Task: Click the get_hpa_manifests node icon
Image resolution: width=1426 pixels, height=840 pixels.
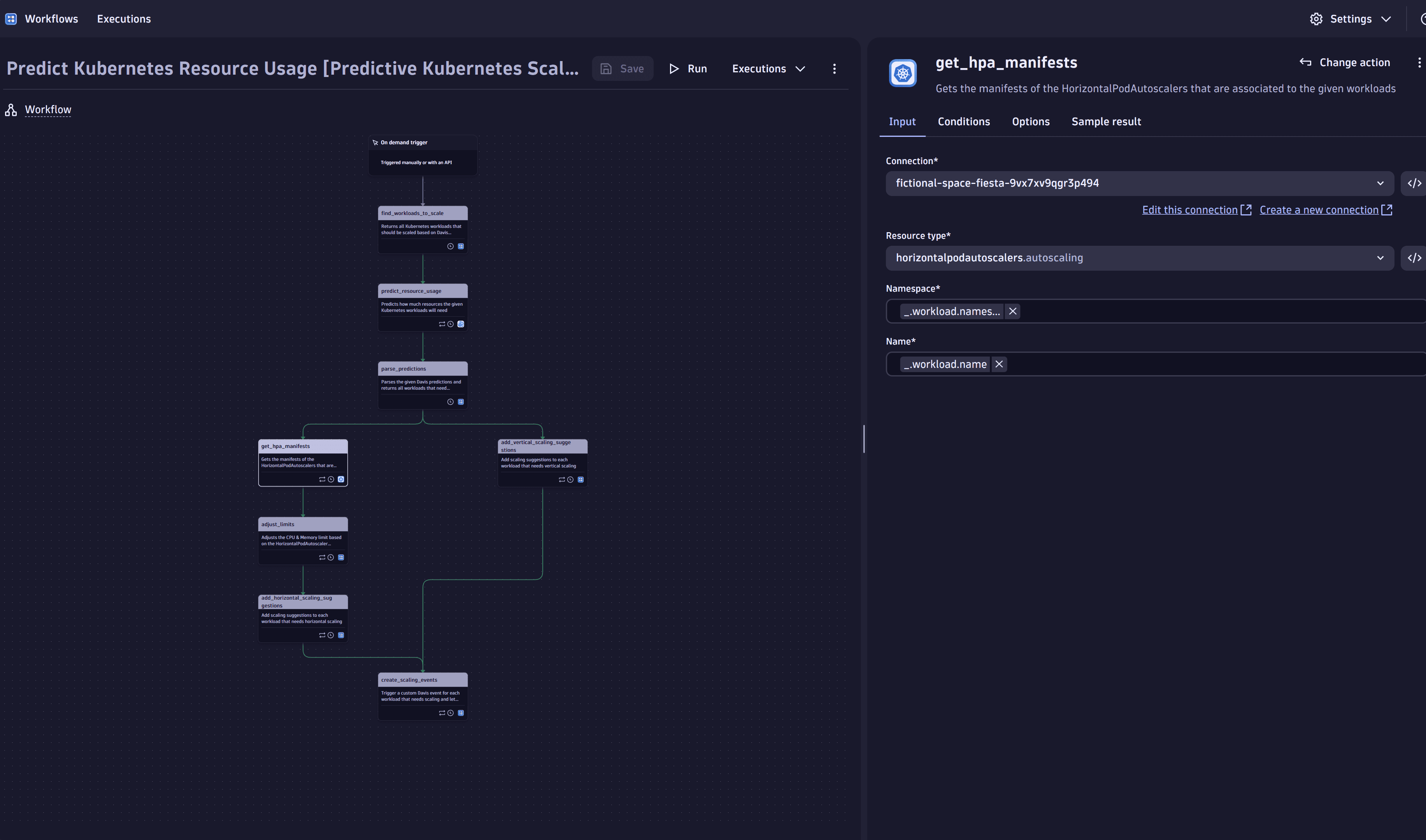Action: coord(341,478)
